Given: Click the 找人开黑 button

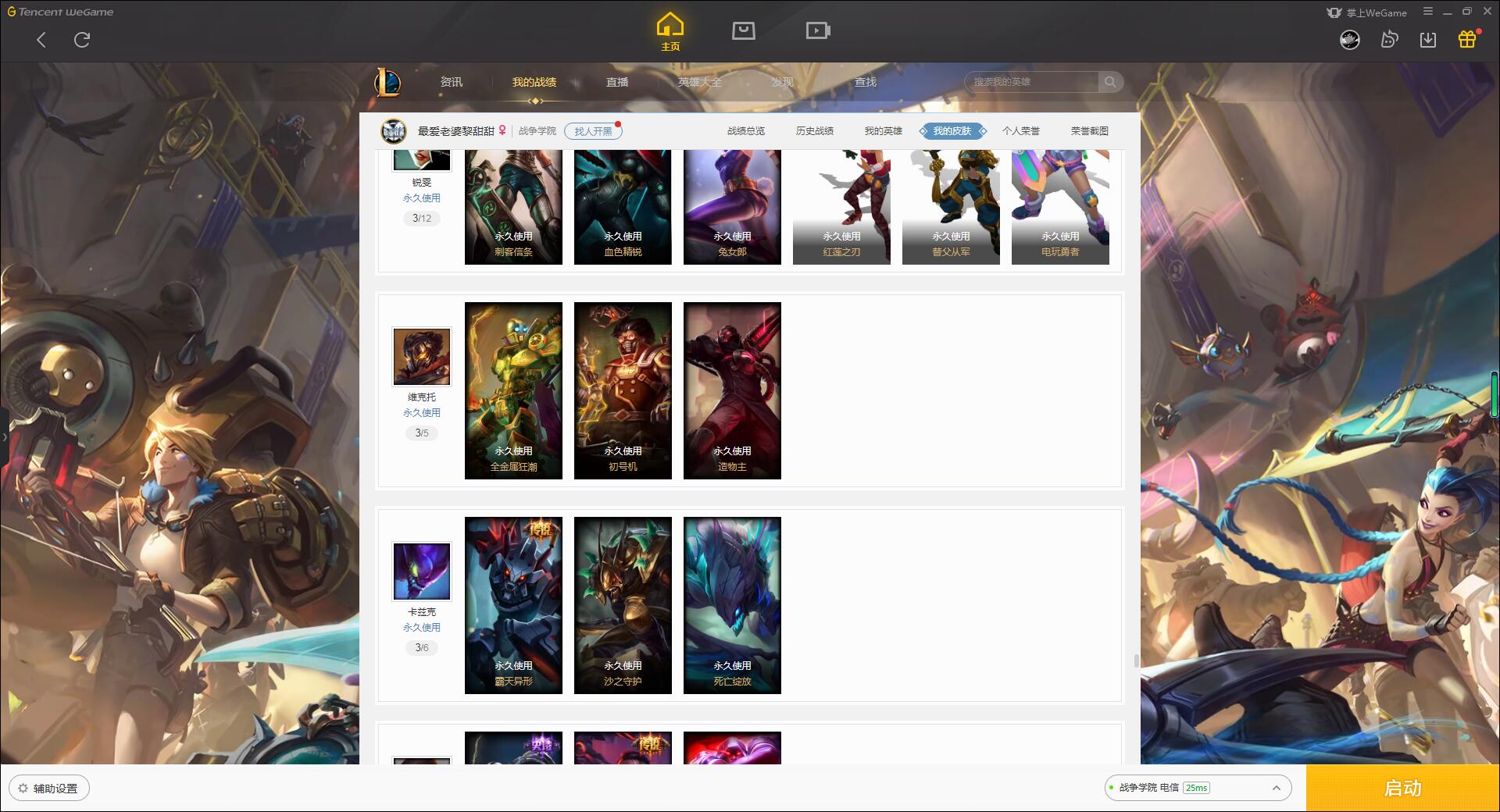Looking at the screenshot, I should (593, 131).
